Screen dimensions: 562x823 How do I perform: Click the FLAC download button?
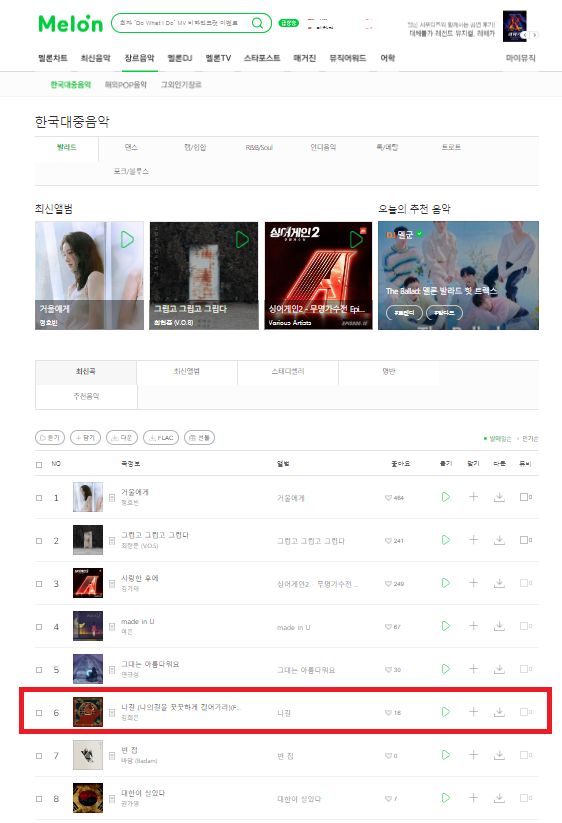click(161, 437)
